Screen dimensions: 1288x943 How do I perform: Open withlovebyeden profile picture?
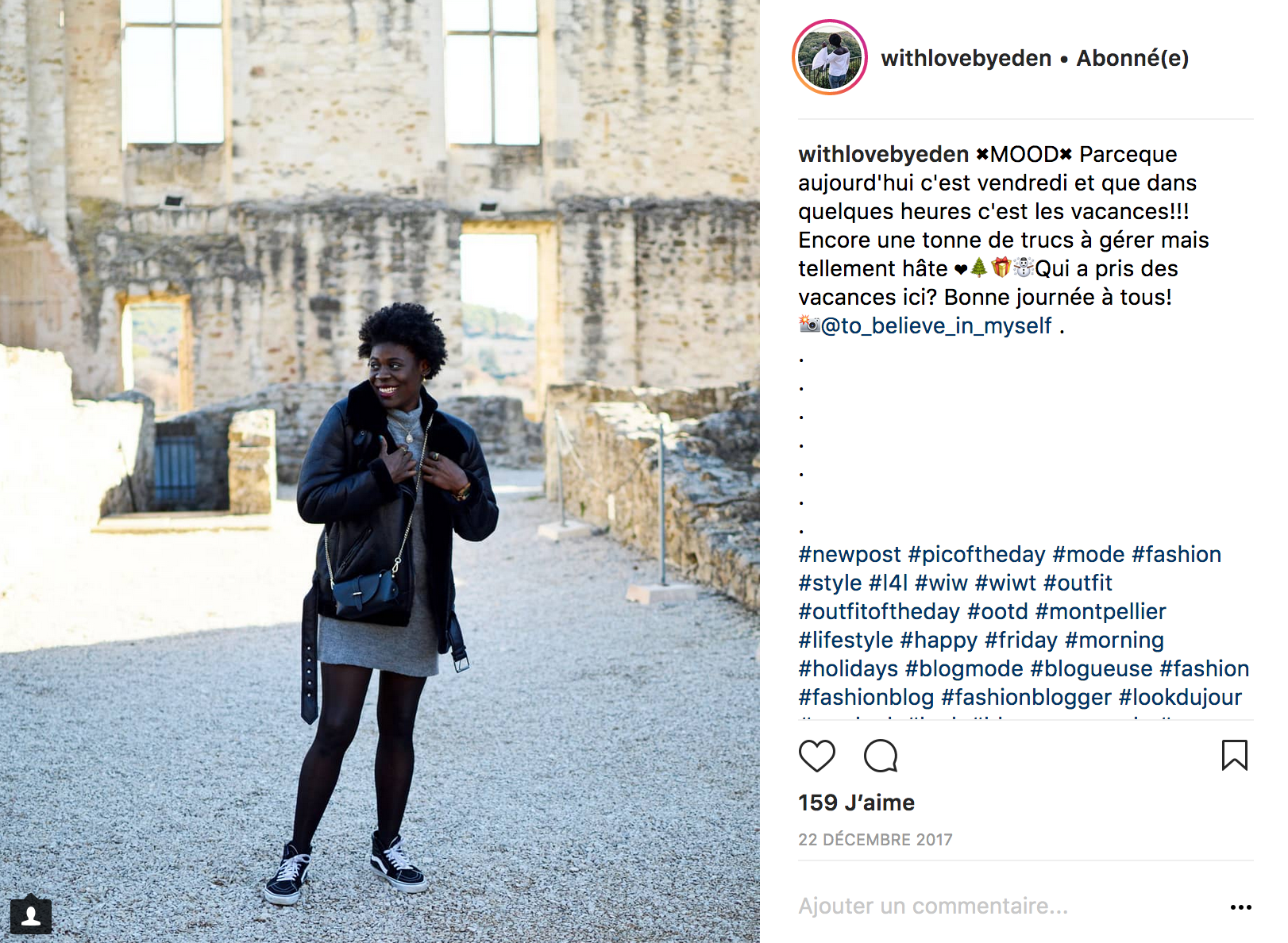tap(830, 57)
